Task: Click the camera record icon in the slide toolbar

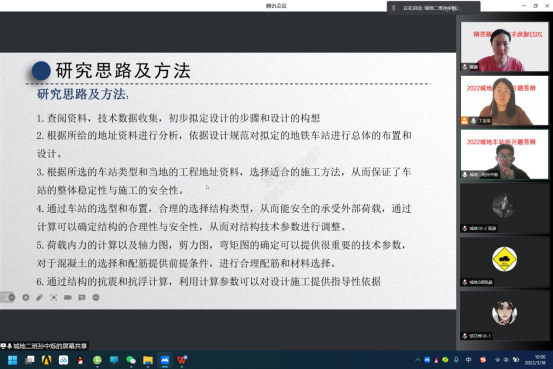Action: coord(68,297)
